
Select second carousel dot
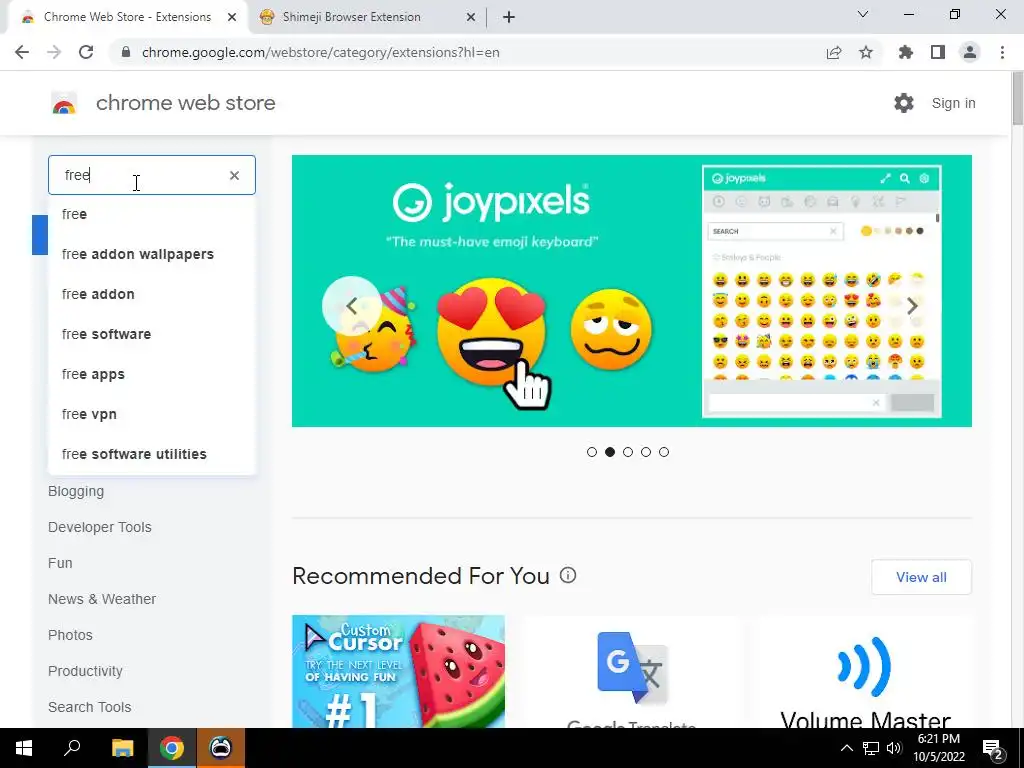coord(610,452)
